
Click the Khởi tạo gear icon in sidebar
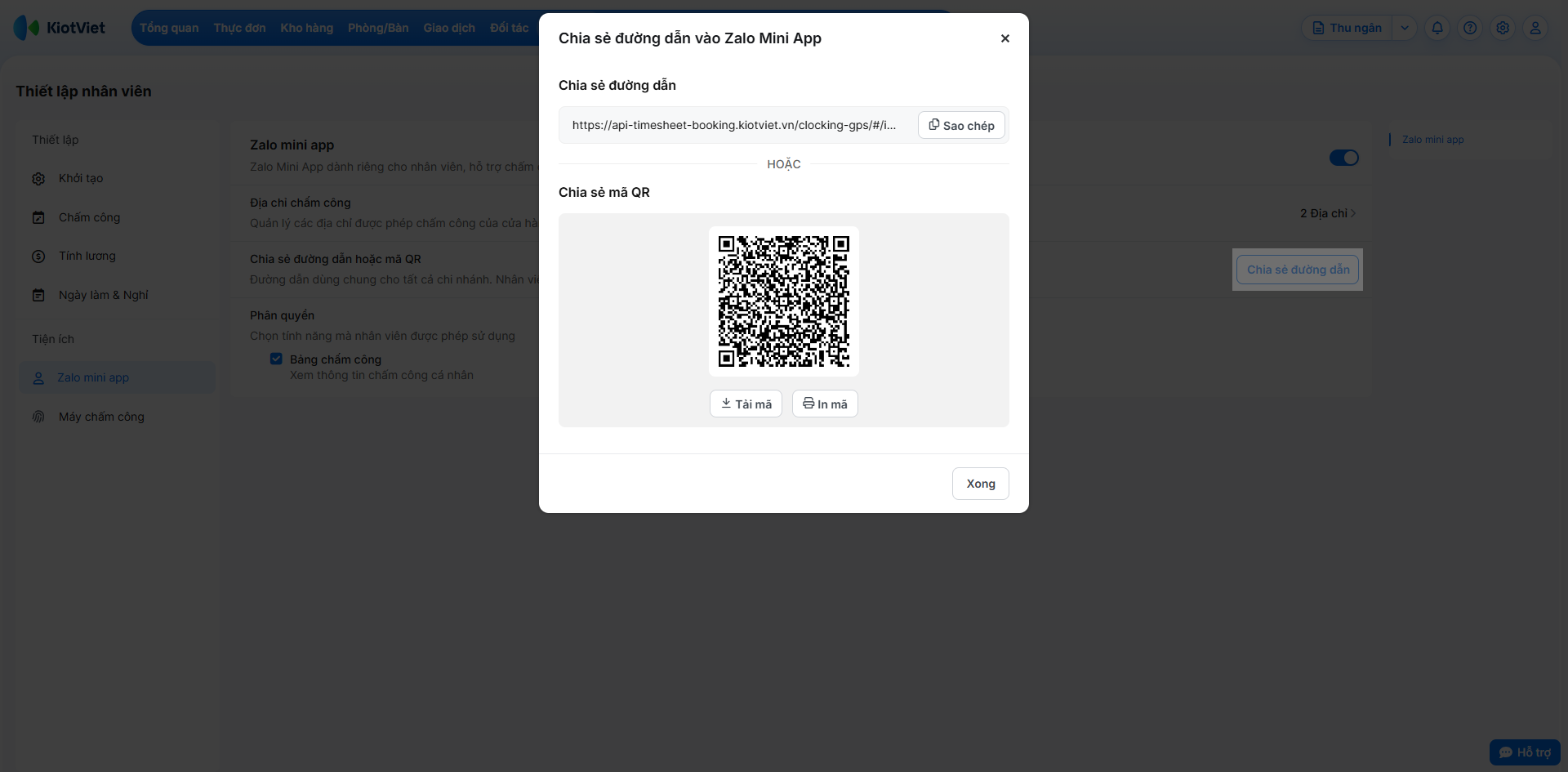[x=38, y=179]
